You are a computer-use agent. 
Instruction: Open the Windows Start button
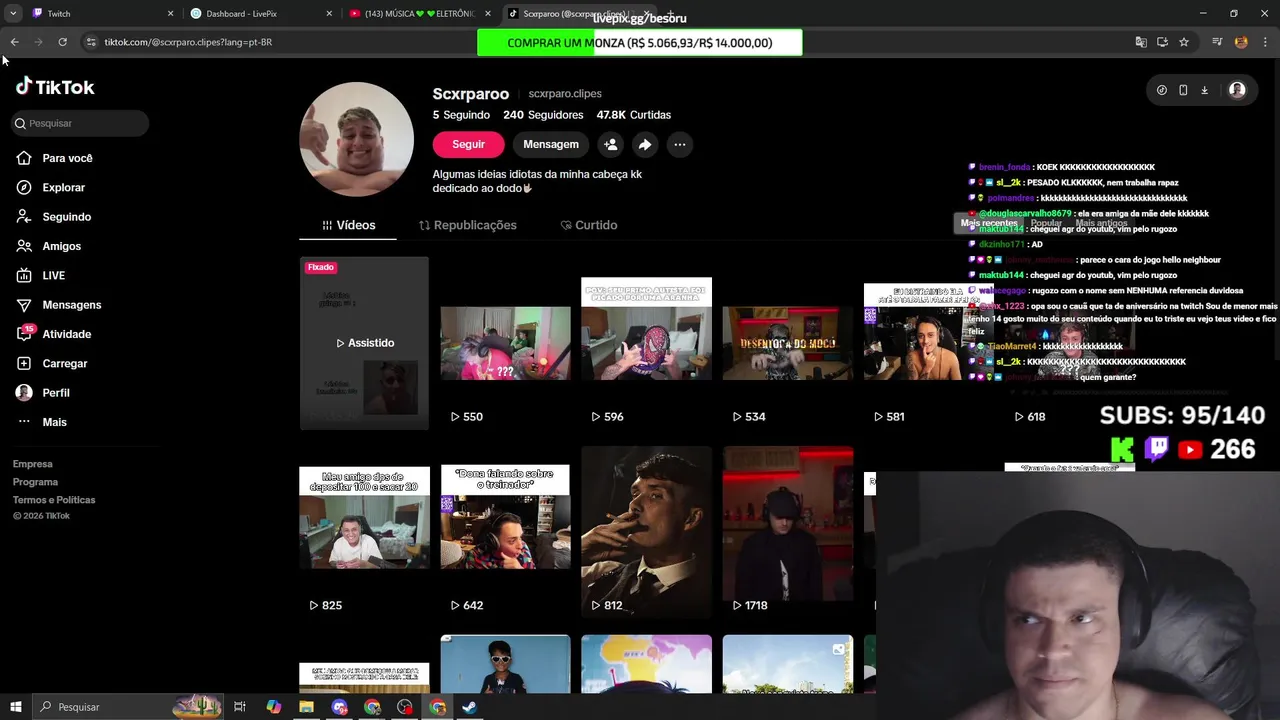tap(15, 707)
